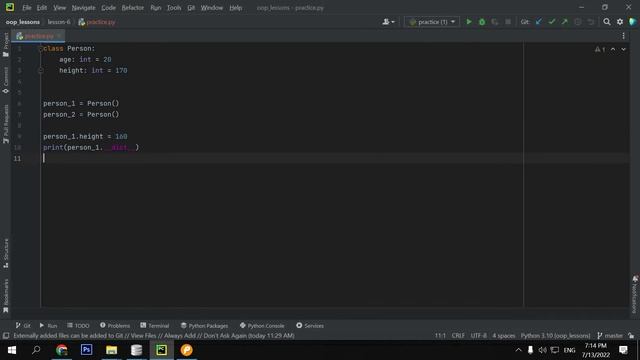
Task: Open the Project tool window sidebar
Action: coord(6,44)
